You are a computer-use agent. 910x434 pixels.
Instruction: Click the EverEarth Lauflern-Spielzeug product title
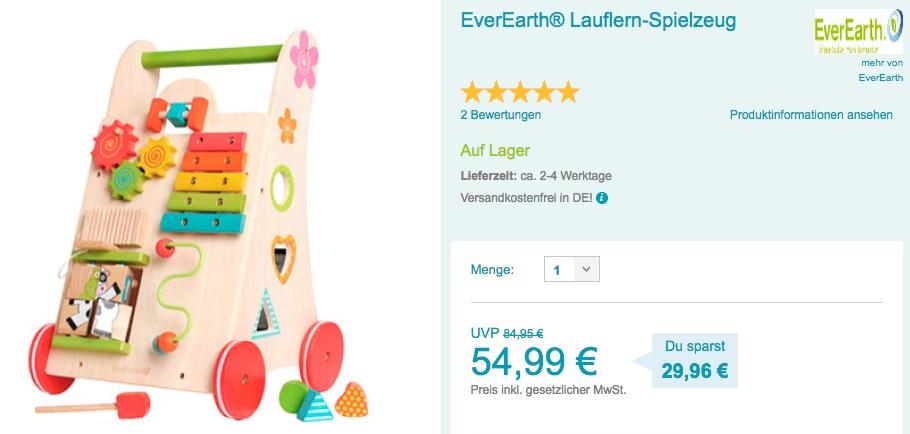click(598, 20)
